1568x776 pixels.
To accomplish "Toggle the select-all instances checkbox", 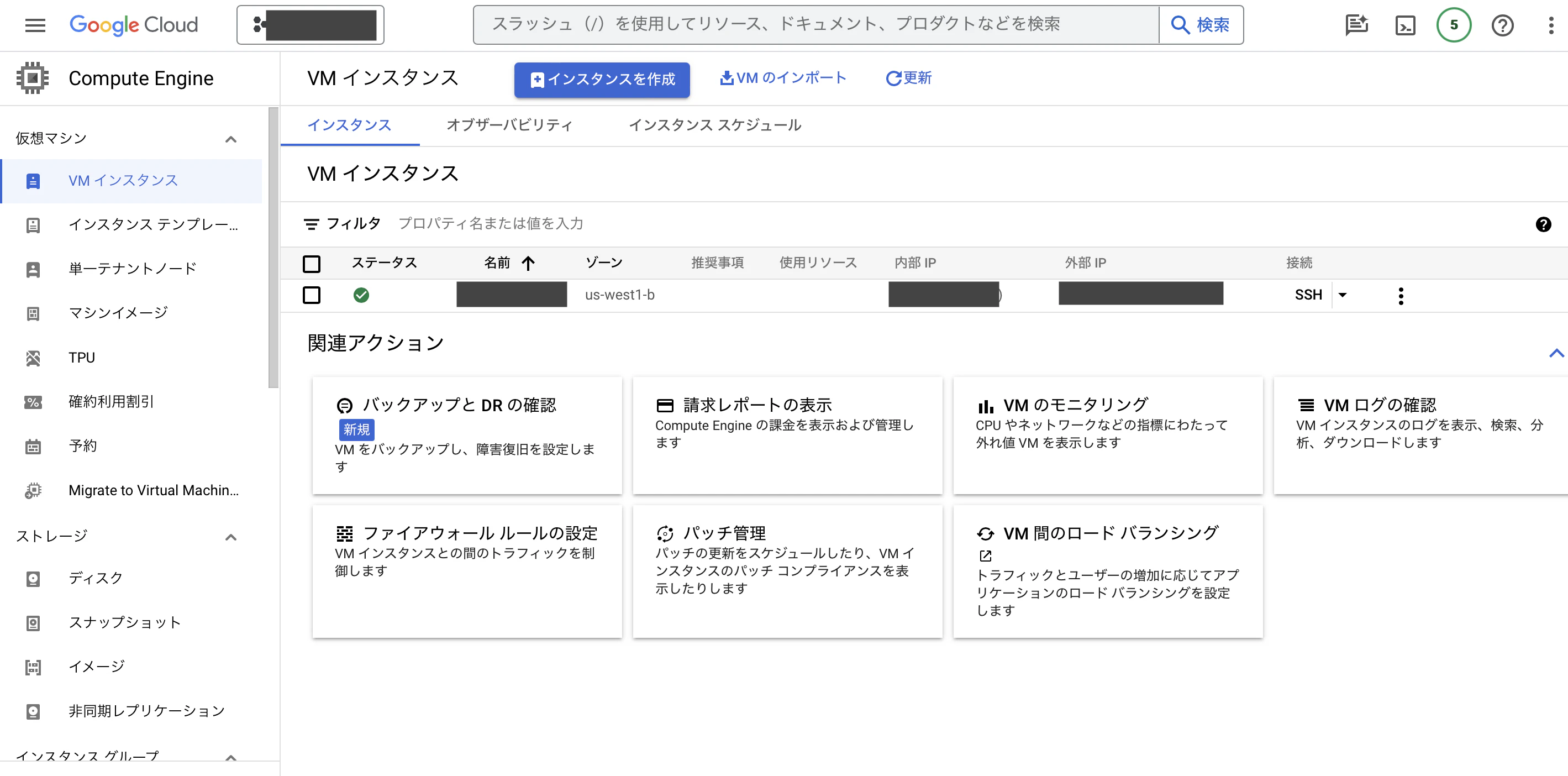I will tap(311, 264).
